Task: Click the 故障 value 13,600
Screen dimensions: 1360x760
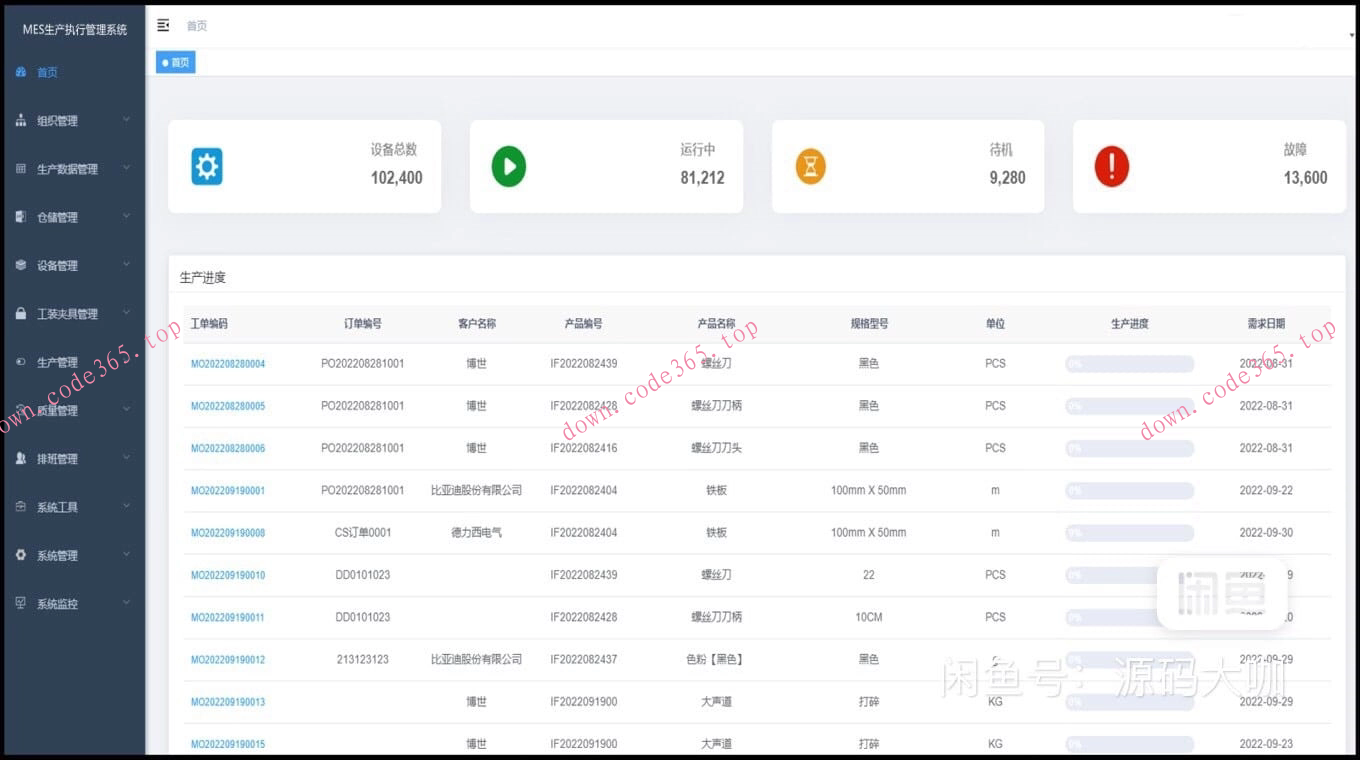Action: [x=1306, y=178]
